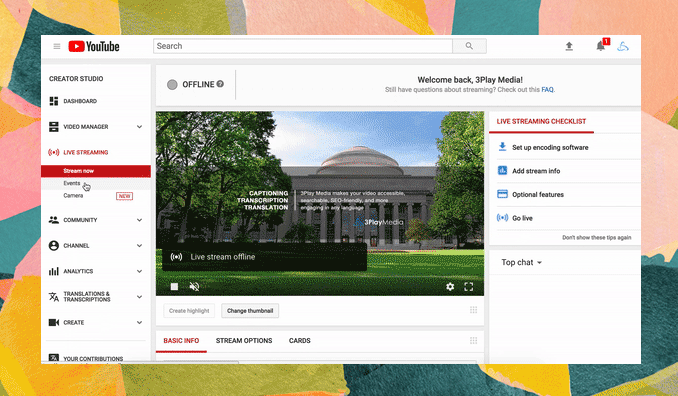Screen dimensions: 678x396
Task: Click the Analytics bar chart icon
Action: point(54,271)
